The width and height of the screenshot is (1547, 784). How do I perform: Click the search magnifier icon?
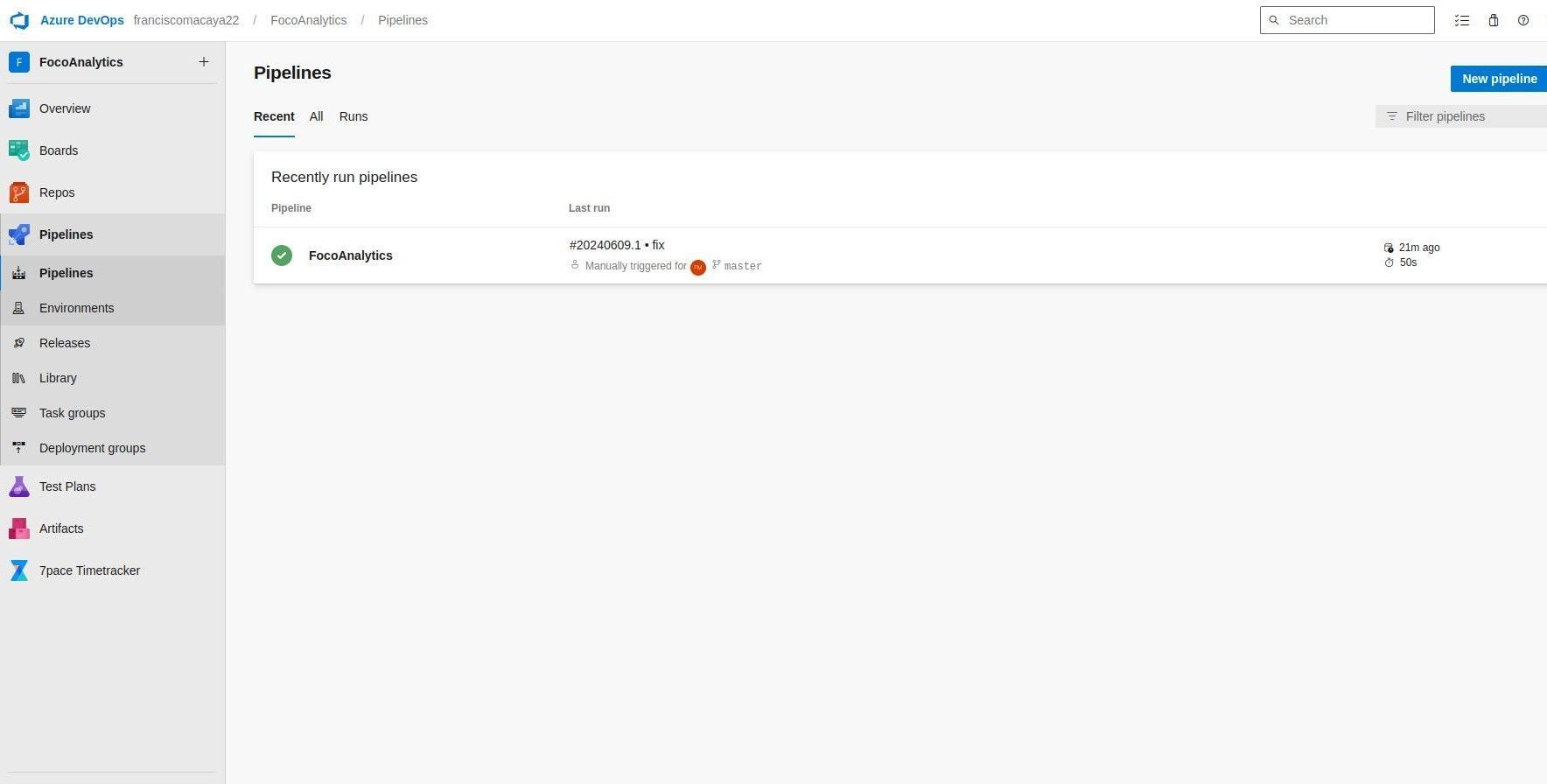click(1274, 20)
